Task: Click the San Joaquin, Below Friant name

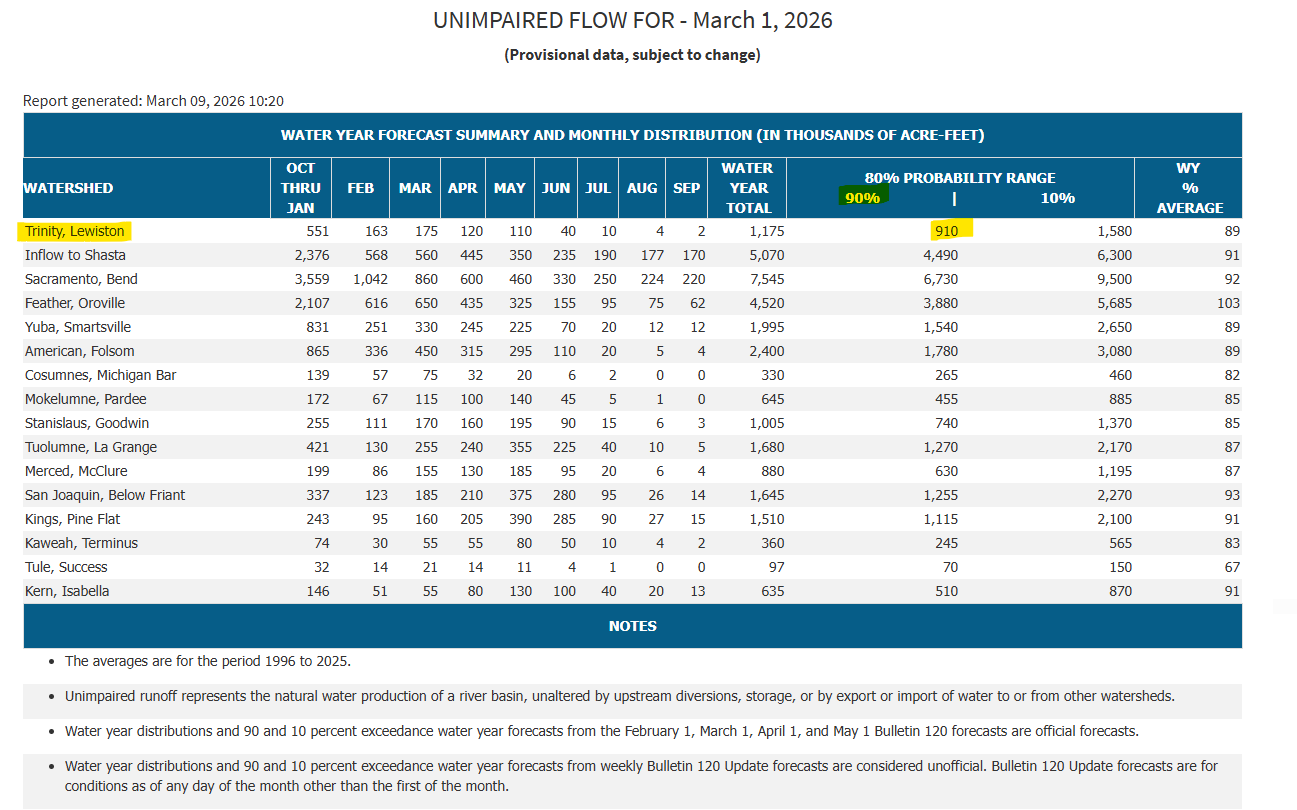Action: point(105,495)
